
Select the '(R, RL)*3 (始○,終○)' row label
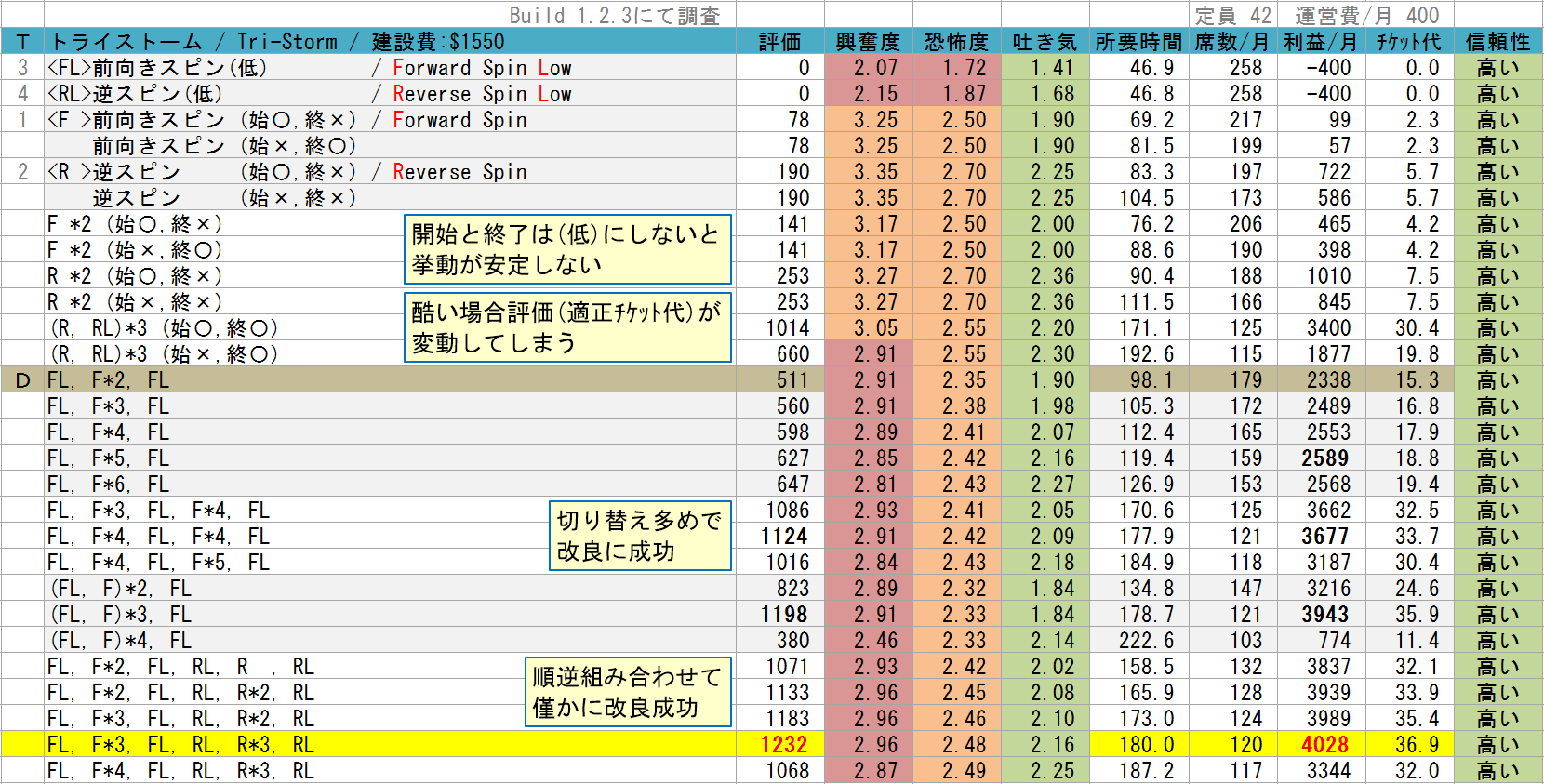coord(164,328)
